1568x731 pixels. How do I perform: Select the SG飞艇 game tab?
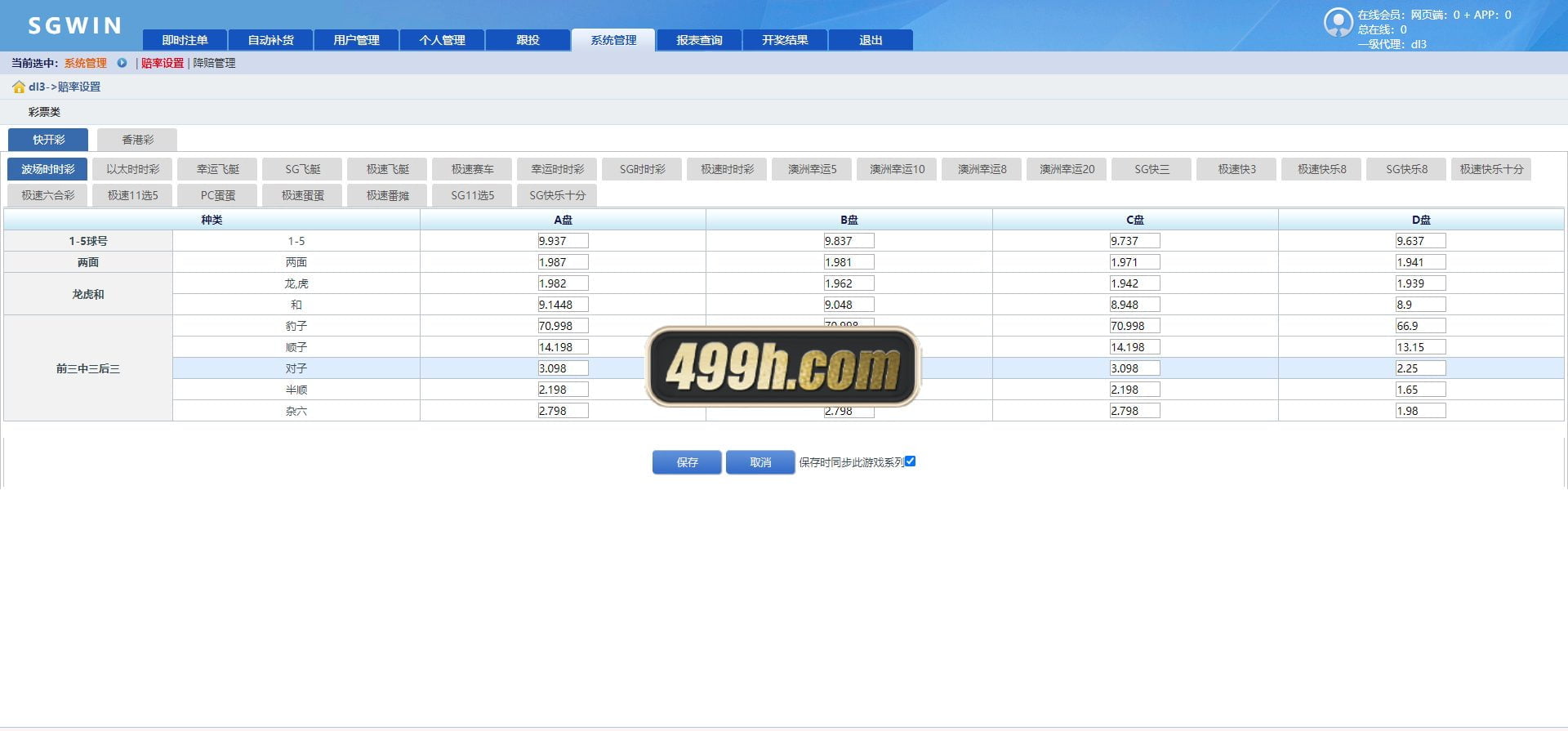(x=302, y=169)
